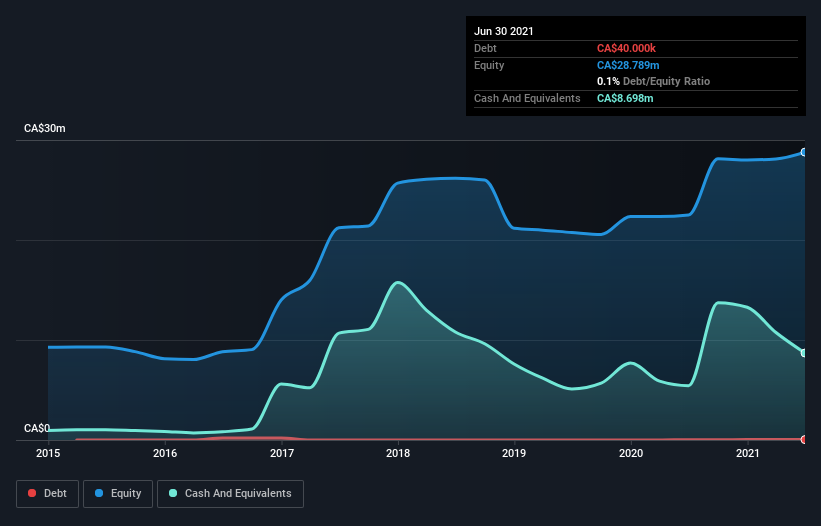Select the 2019 axis label

tap(514, 453)
